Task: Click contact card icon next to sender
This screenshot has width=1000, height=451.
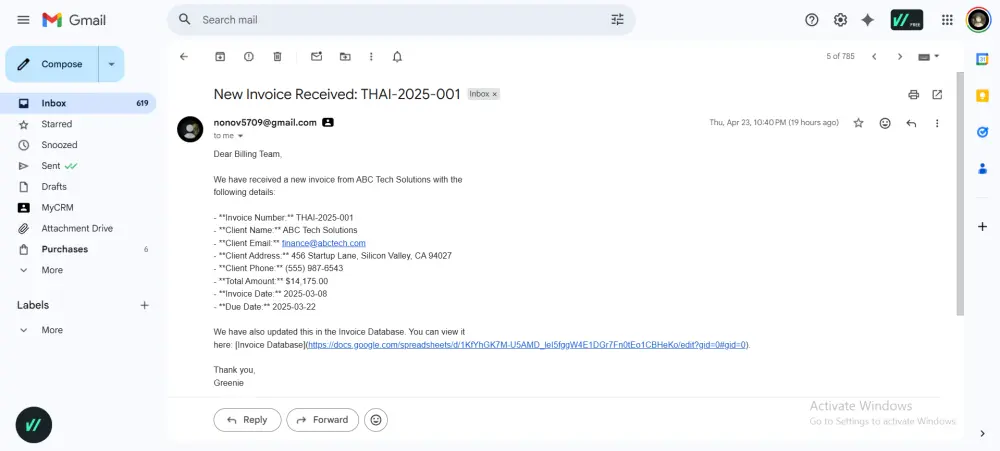Action: pyautogui.click(x=328, y=122)
